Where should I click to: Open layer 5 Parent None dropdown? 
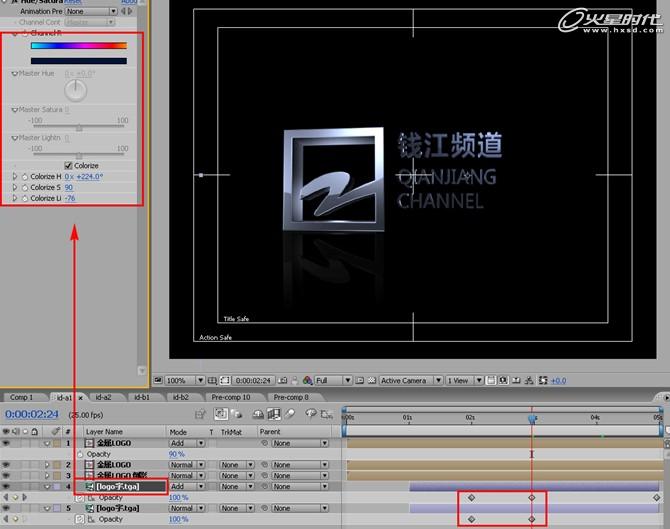[x=300, y=508]
